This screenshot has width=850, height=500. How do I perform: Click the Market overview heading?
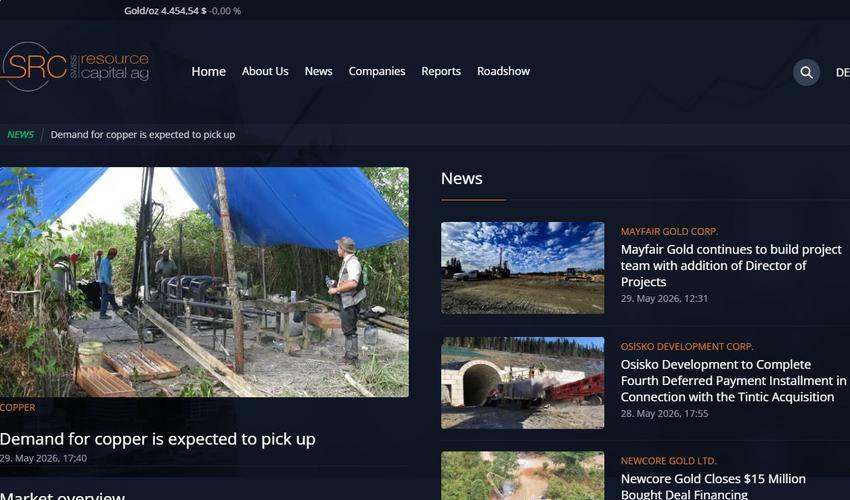point(62,495)
